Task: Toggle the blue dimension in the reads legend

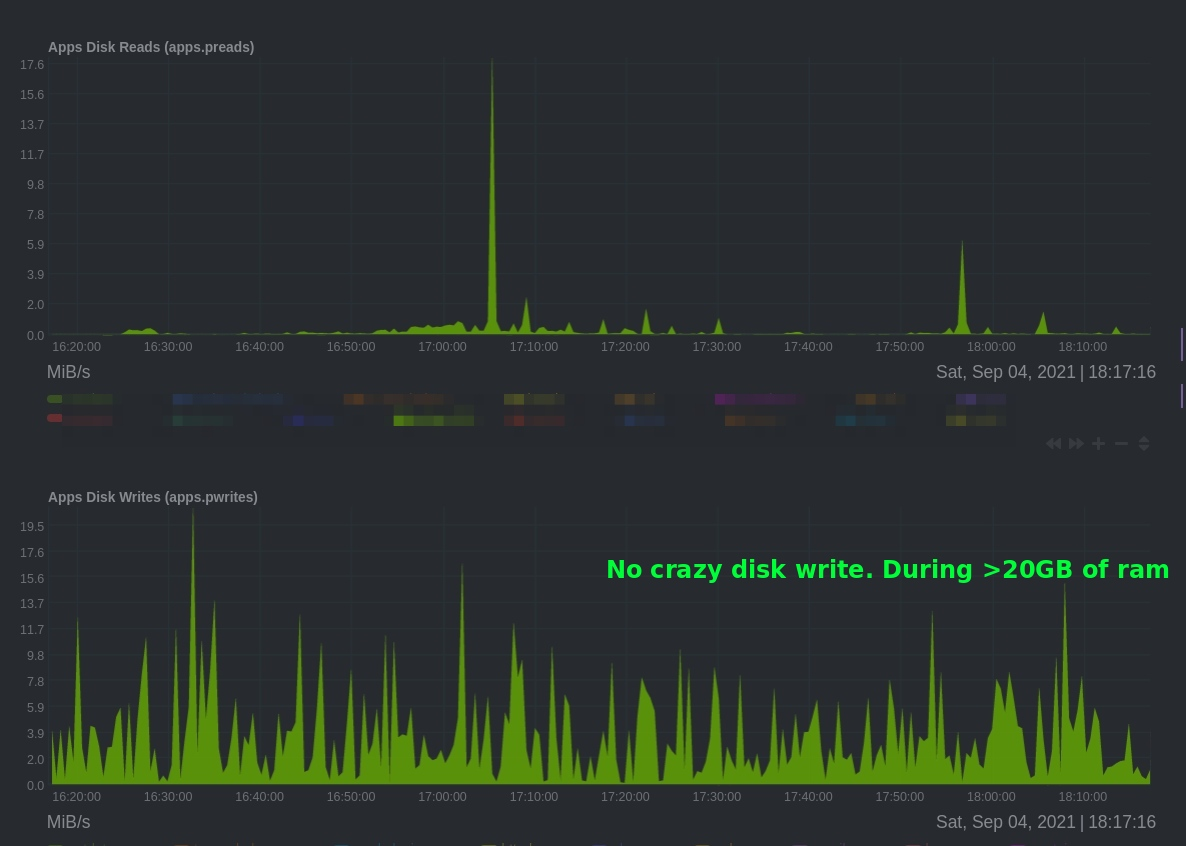Action: point(183,398)
